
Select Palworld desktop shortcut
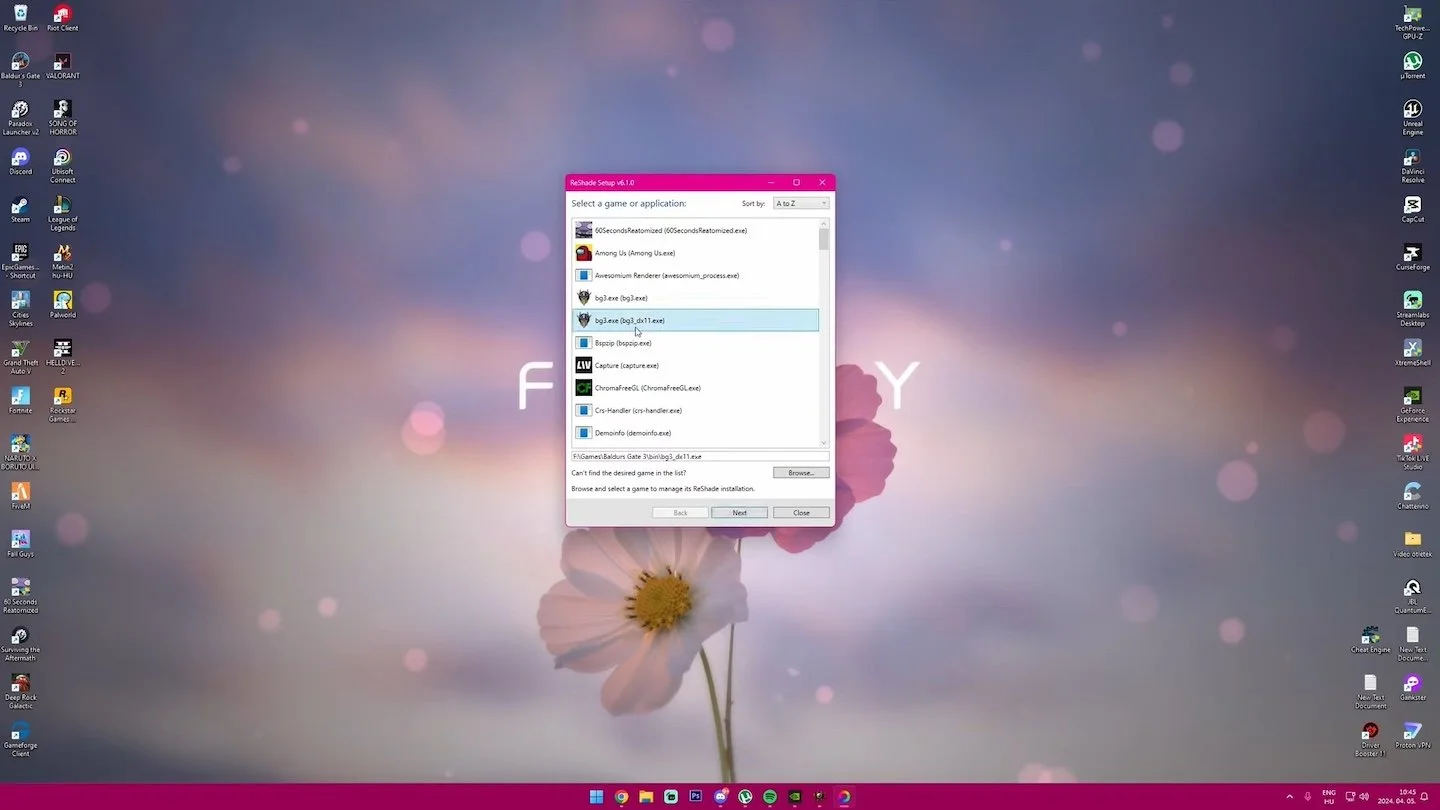tap(62, 305)
